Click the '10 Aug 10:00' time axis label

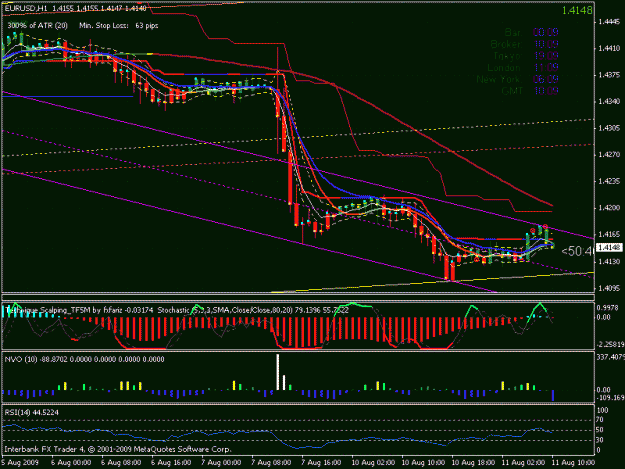423,462
